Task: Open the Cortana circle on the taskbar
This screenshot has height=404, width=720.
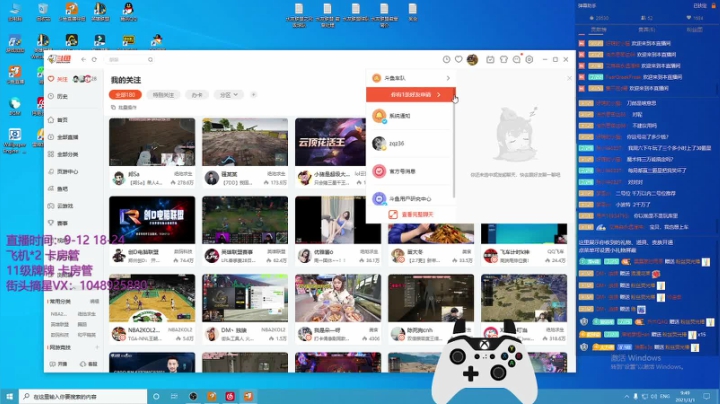Action: (156, 396)
